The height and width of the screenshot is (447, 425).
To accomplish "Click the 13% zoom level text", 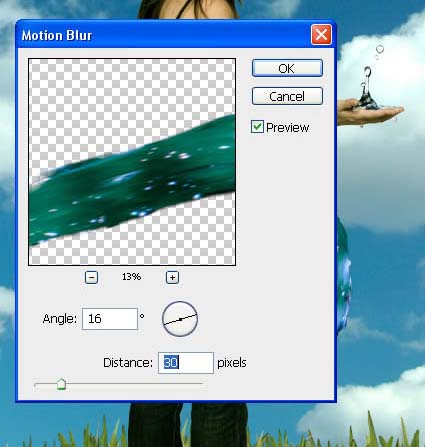I will pyautogui.click(x=131, y=277).
